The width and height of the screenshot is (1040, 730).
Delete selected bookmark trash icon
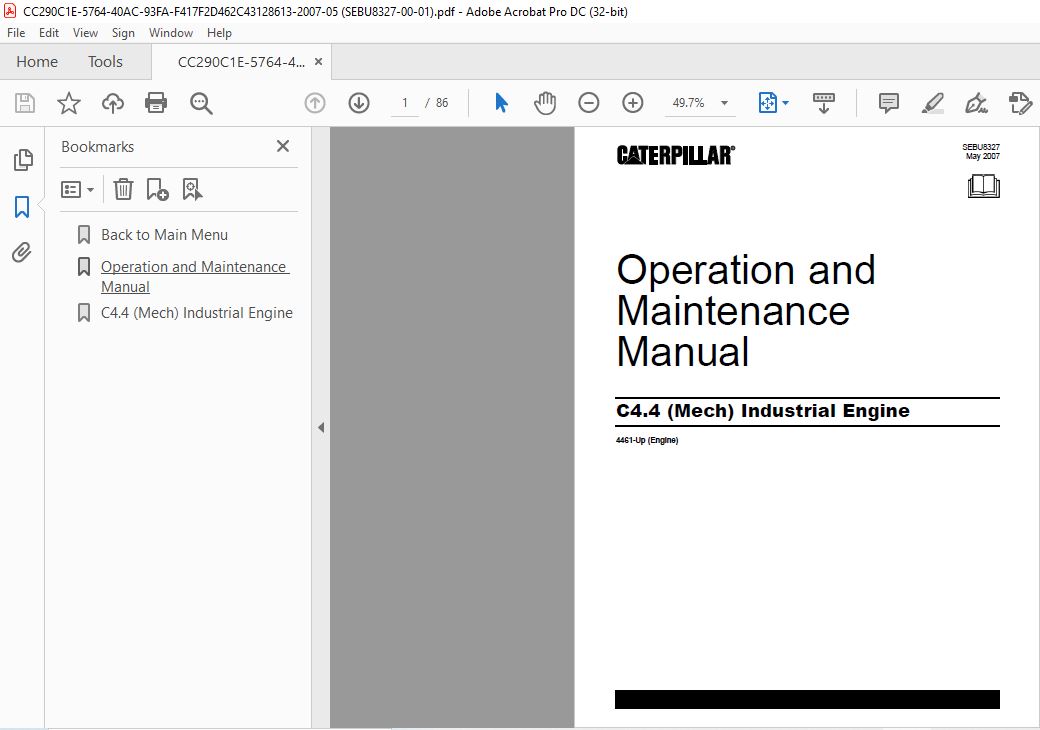pyautogui.click(x=123, y=190)
